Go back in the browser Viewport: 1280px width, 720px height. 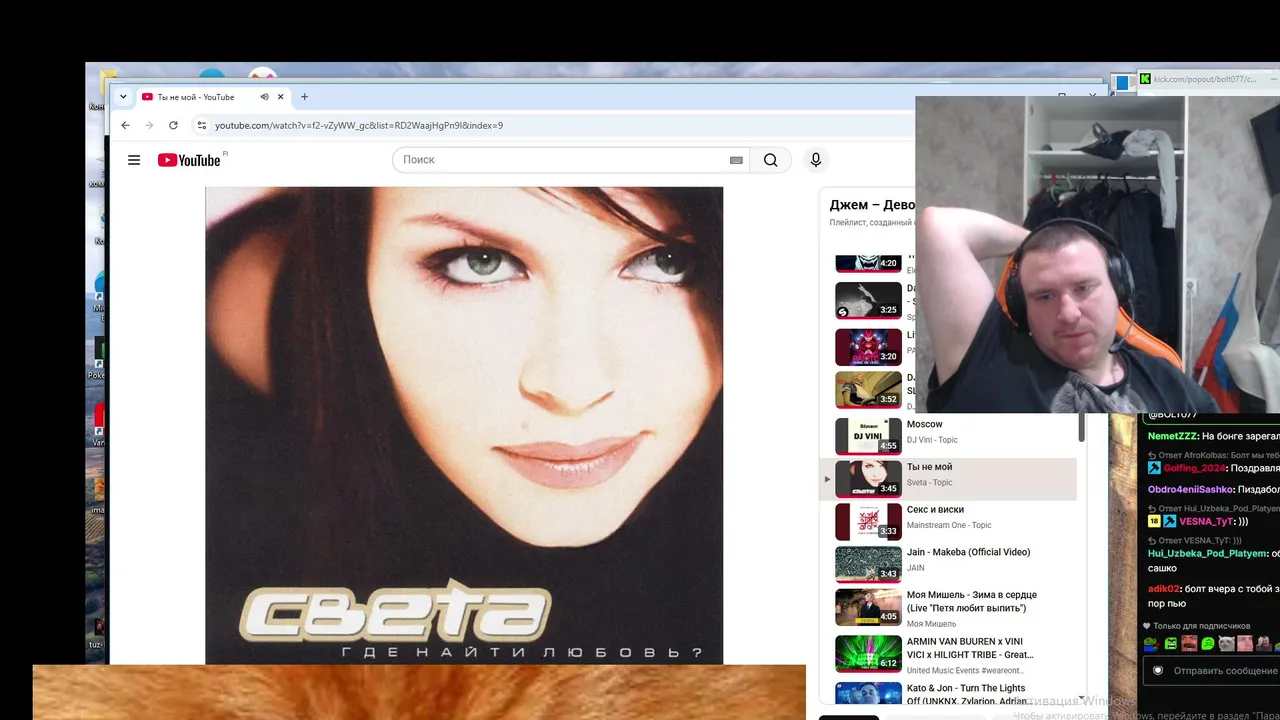coord(125,125)
